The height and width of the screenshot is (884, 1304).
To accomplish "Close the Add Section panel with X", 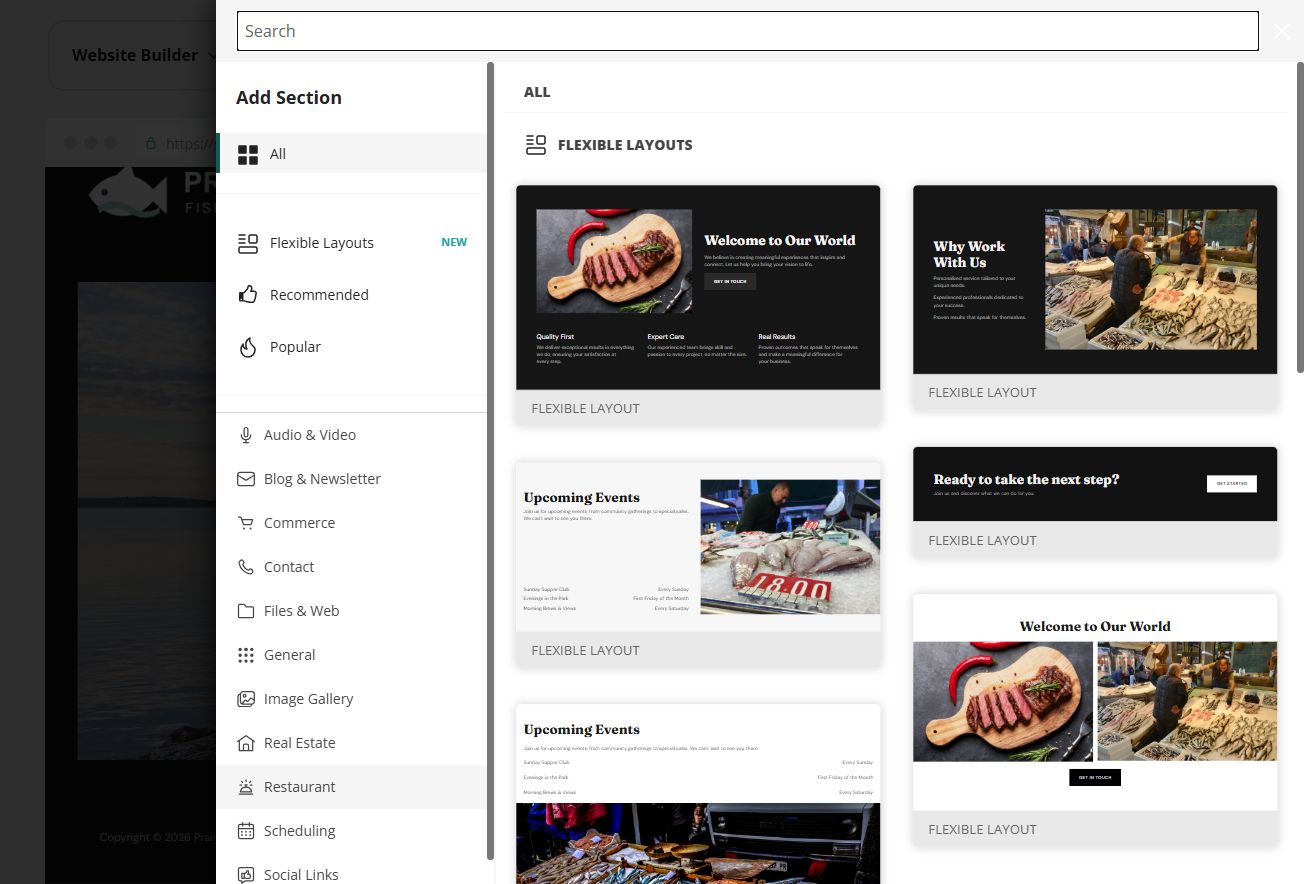I will 1282,31.
